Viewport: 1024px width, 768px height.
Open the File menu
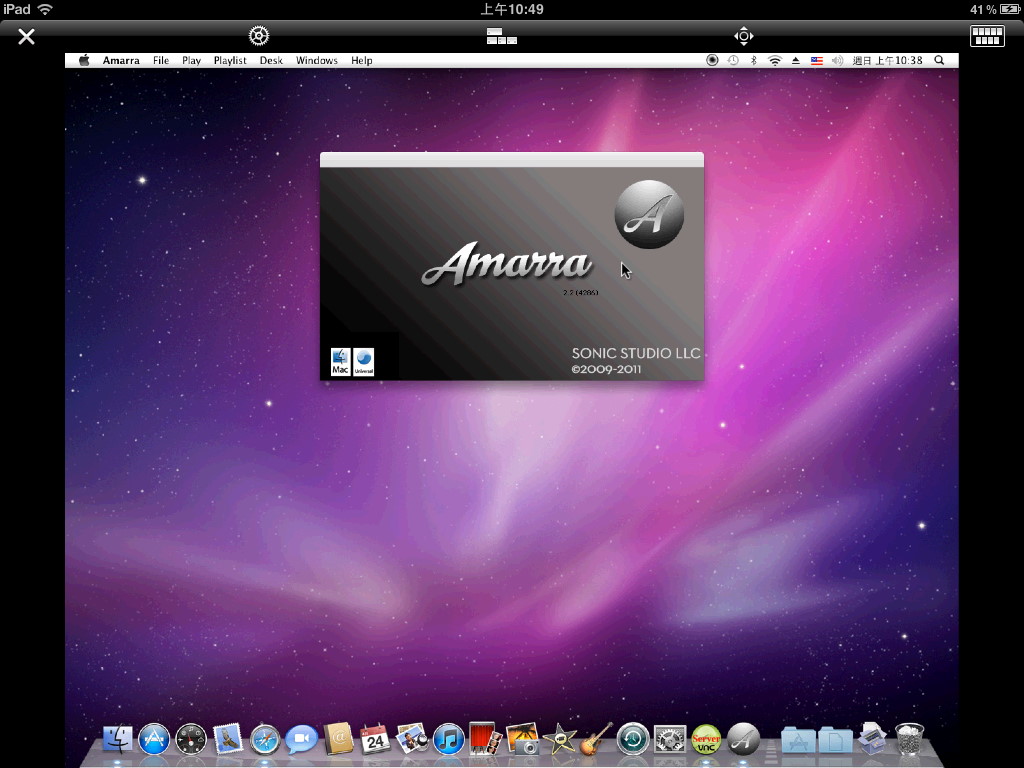point(161,61)
